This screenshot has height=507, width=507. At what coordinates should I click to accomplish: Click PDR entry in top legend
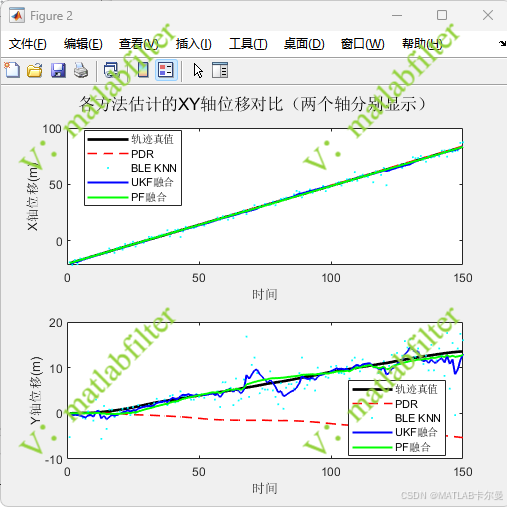pos(121,154)
